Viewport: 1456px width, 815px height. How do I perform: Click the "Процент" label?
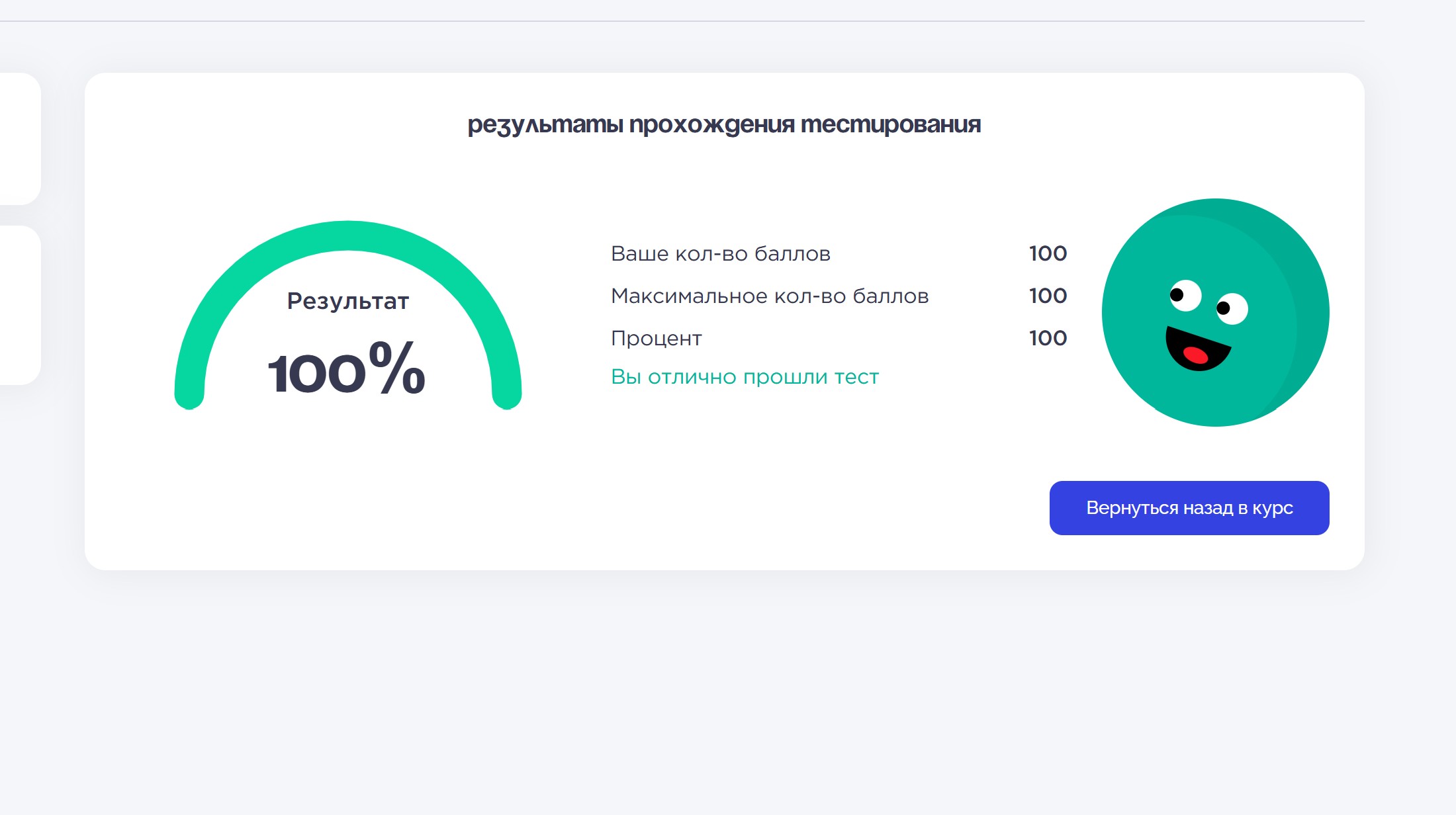656,339
